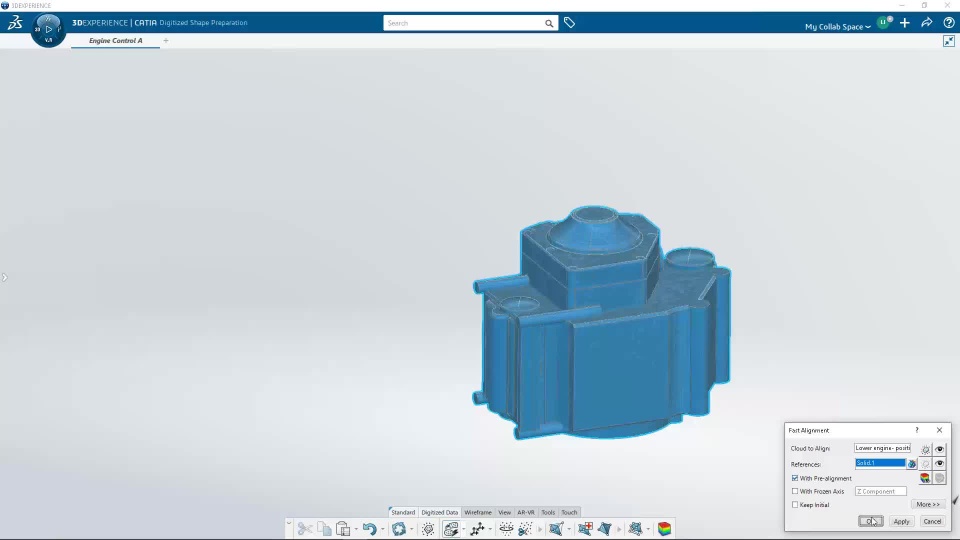960x540 pixels.
Task: Click the rainbow deviation cube icon in dialog
Action: tap(925, 478)
